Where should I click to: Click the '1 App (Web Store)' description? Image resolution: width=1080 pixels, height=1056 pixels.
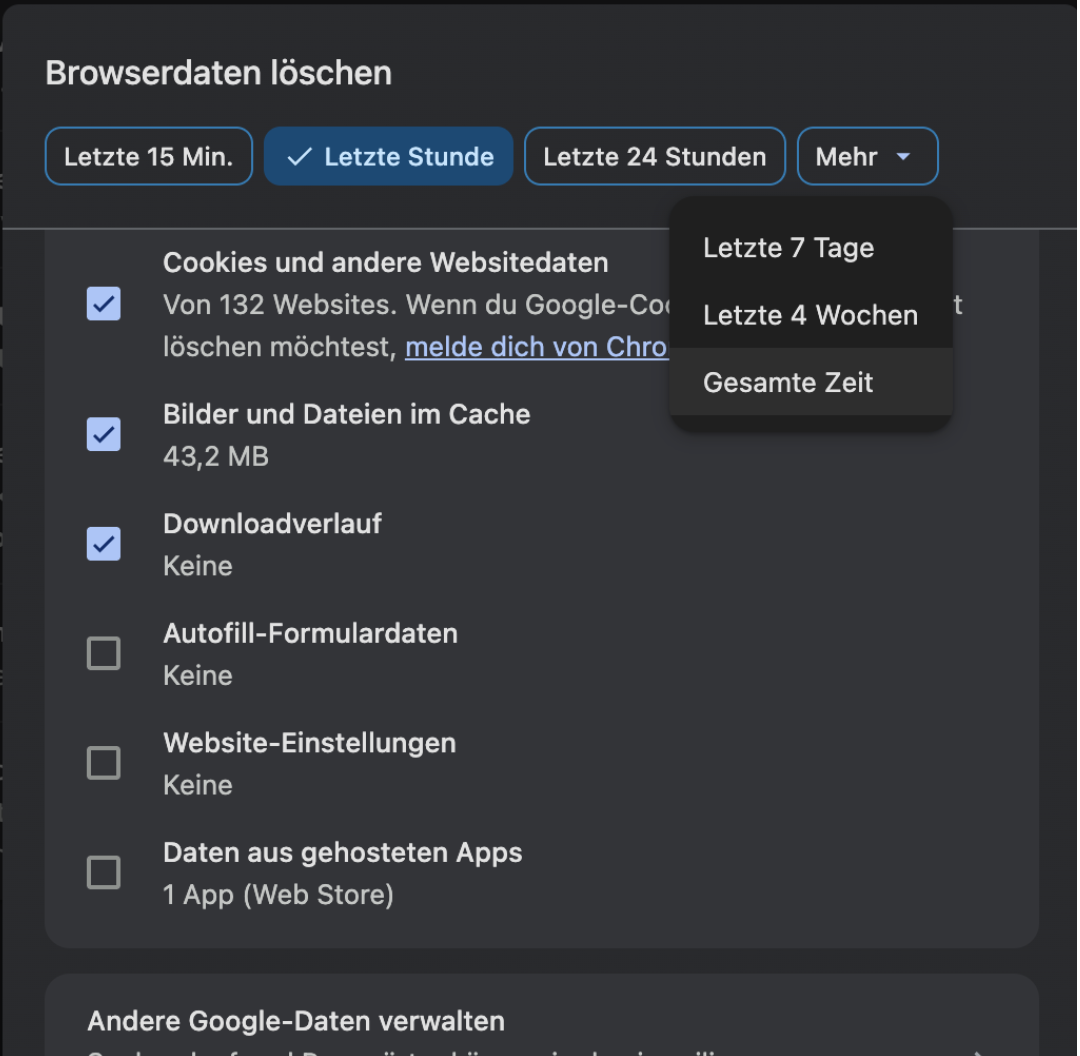(278, 894)
